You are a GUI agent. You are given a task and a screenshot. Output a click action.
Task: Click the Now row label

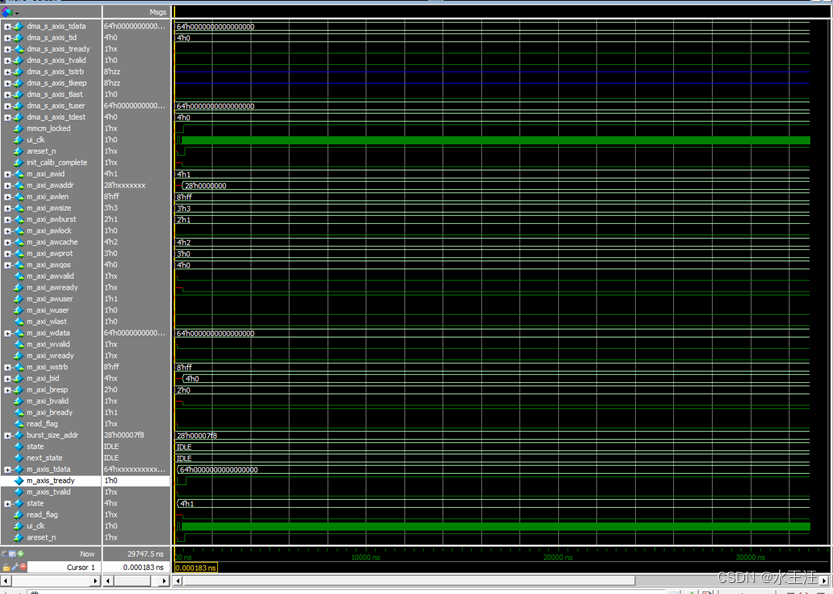tap(87, 553)
